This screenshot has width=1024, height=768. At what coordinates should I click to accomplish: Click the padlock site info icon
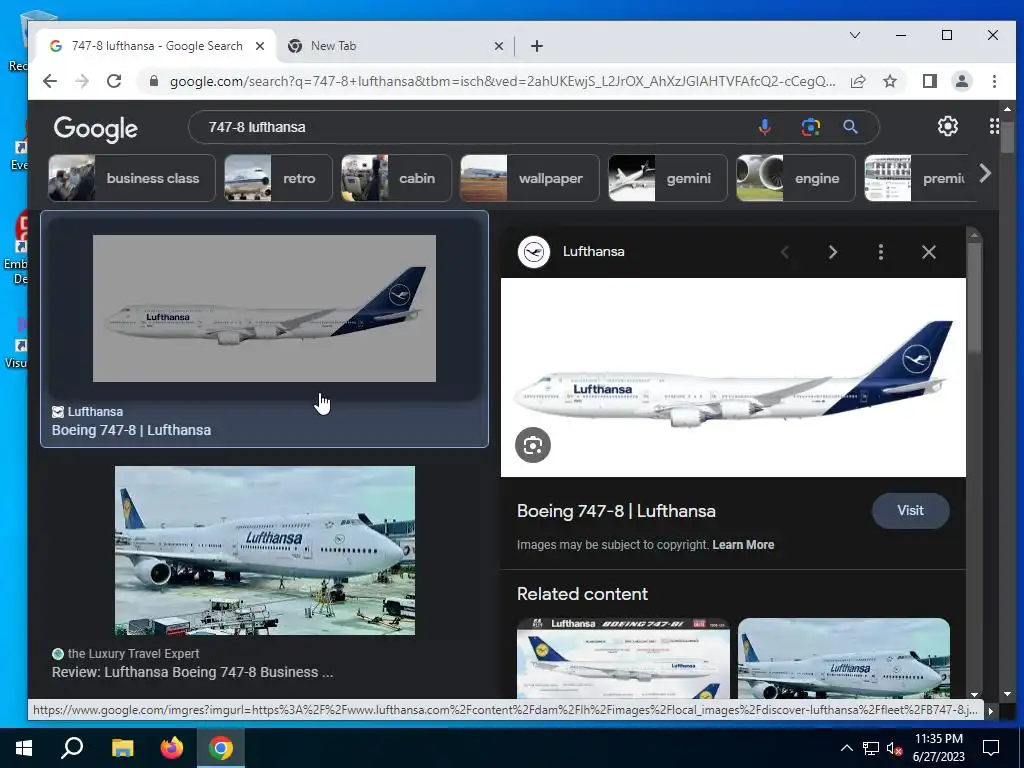153,81
